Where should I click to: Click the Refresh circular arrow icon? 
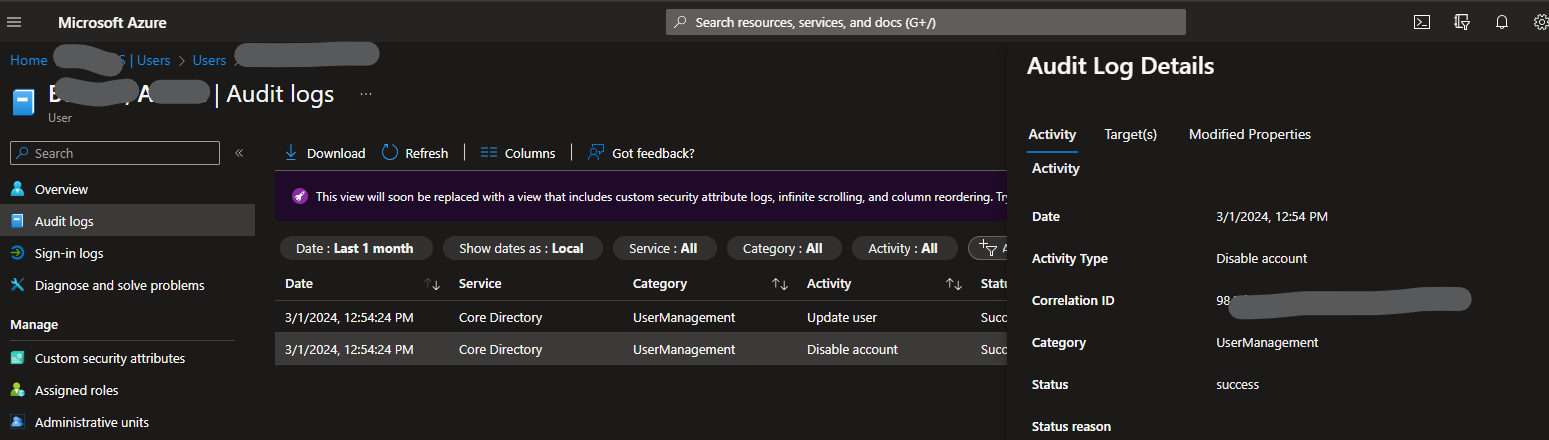pos(390,153)
